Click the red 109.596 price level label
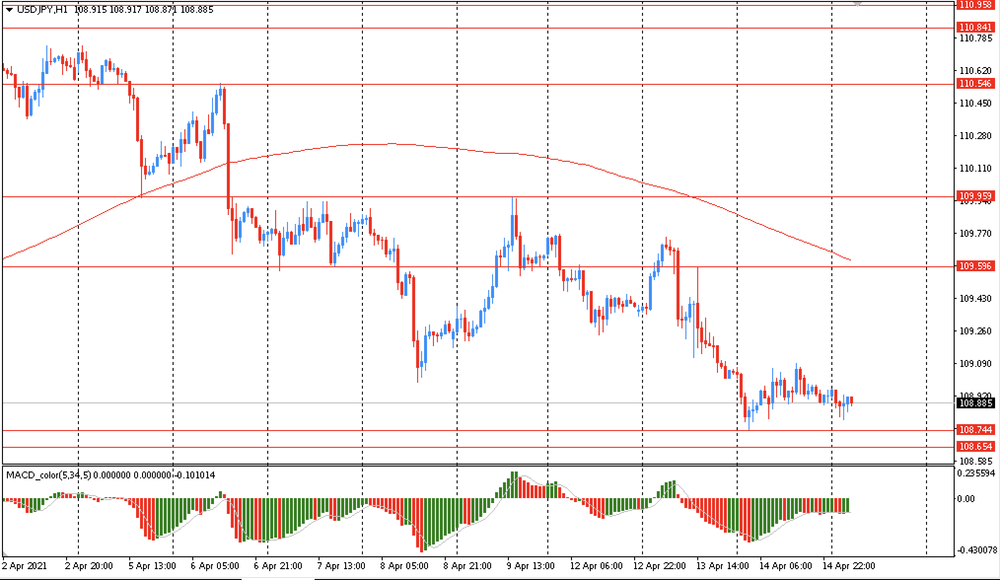Screen dimensions: 1000x580 point(976,266)
